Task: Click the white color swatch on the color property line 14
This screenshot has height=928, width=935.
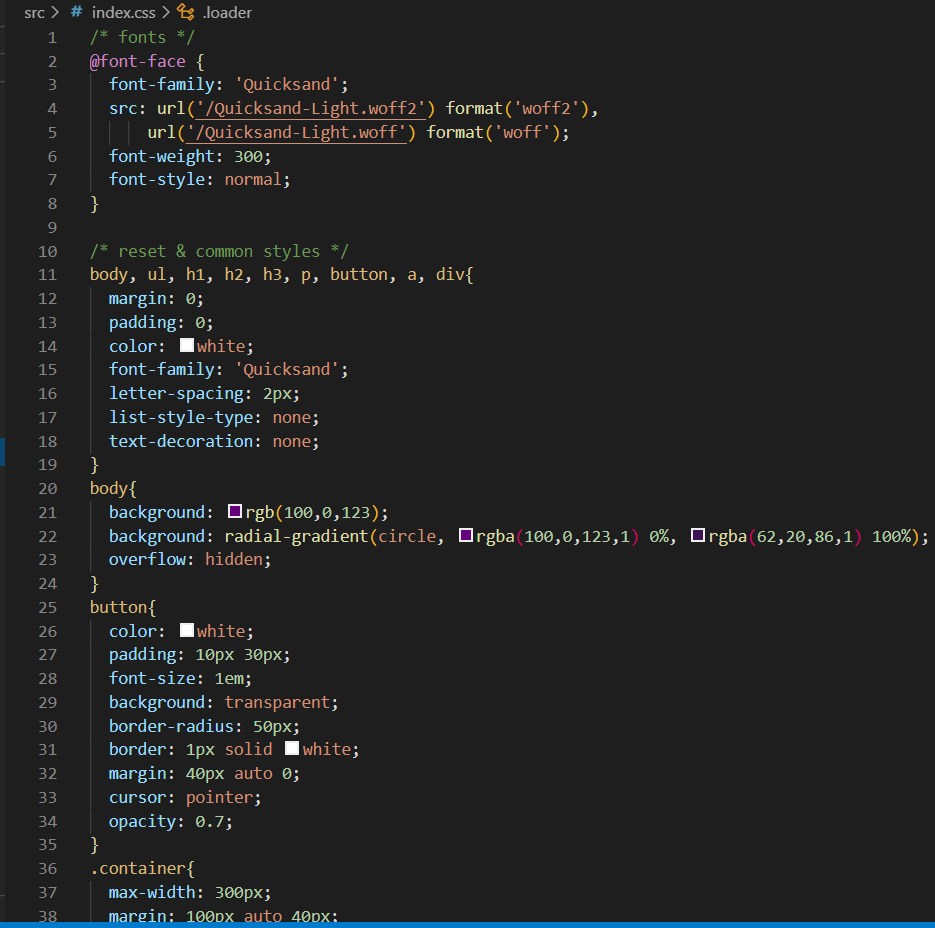Action: tap(186, 345)
